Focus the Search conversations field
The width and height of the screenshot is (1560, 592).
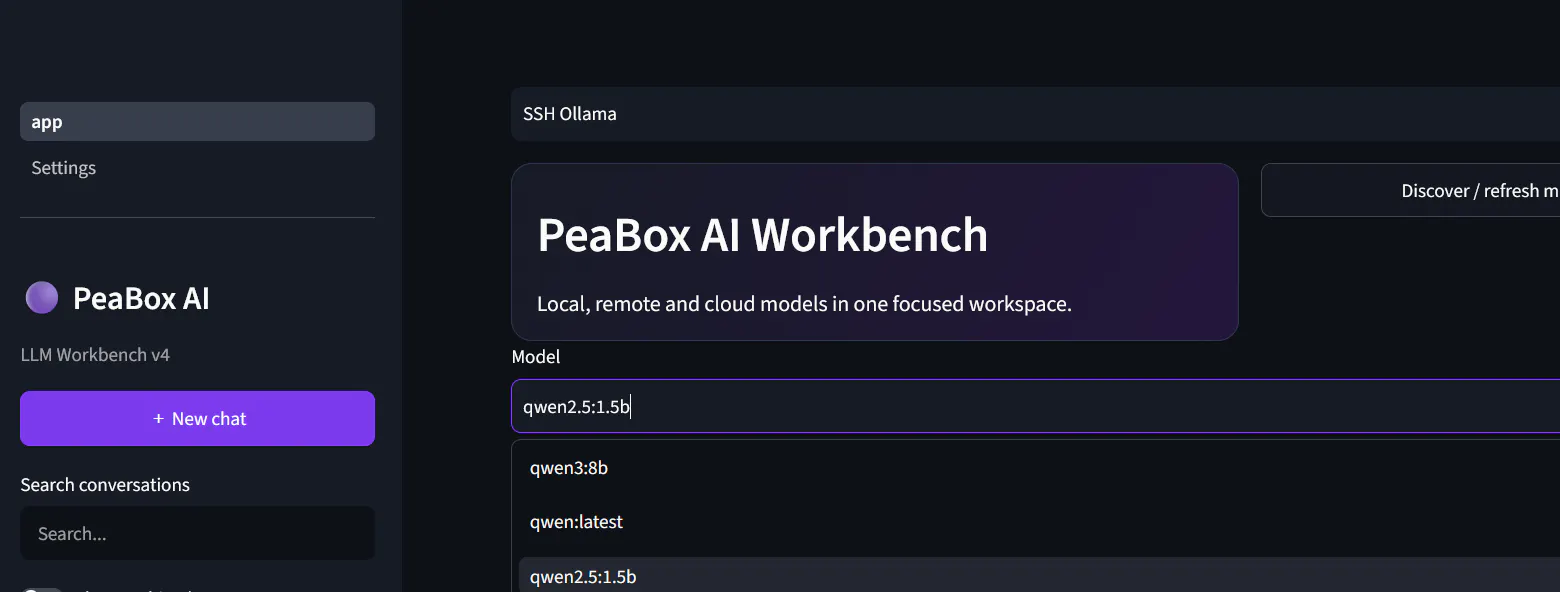[x=197, y=533]
